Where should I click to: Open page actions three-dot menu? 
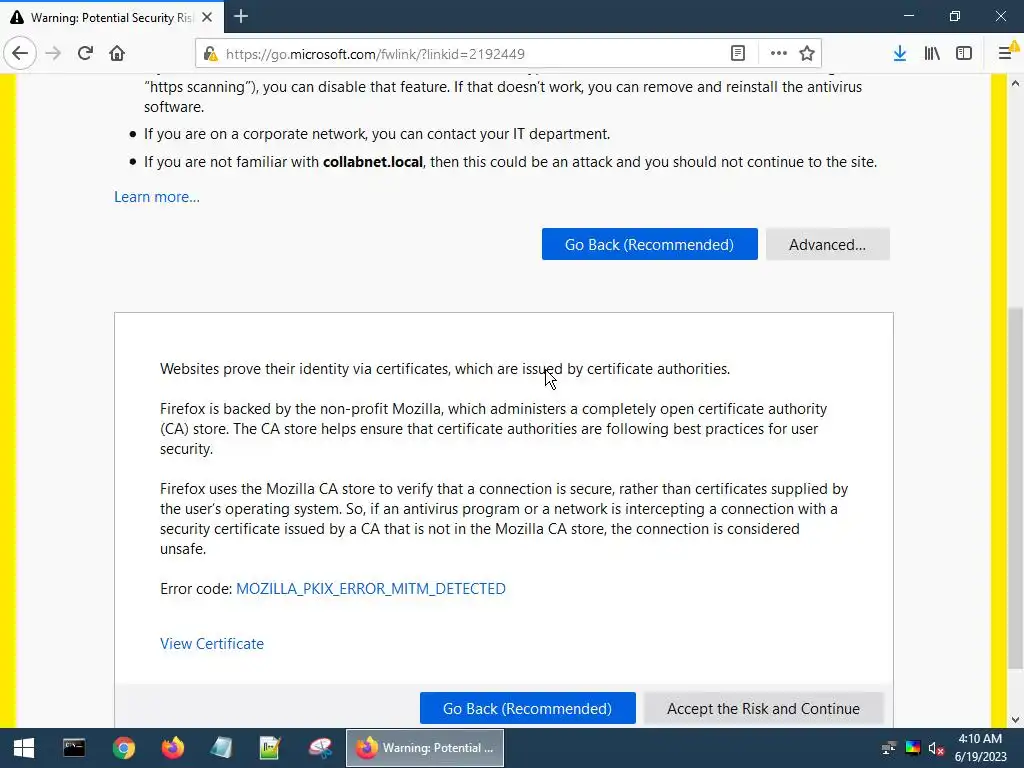coord(778,54)
